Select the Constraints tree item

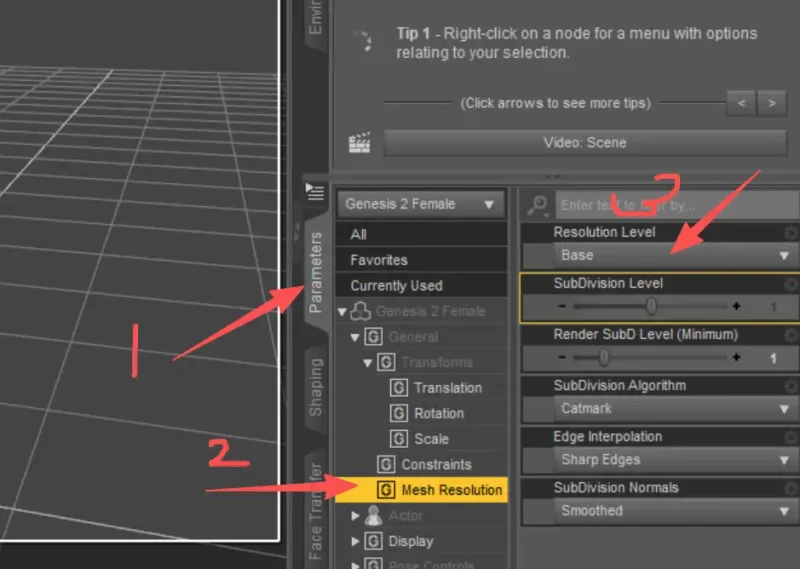436,464
